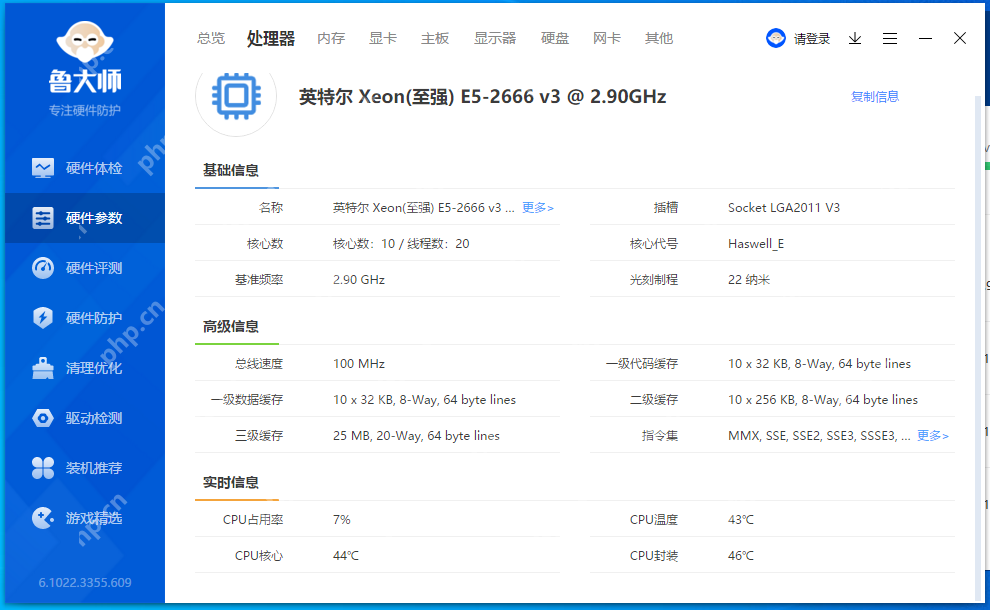This screenshot has width=990, height=610.
Task: Expand 更多 next to the processor name
Action: pos(536,207)
